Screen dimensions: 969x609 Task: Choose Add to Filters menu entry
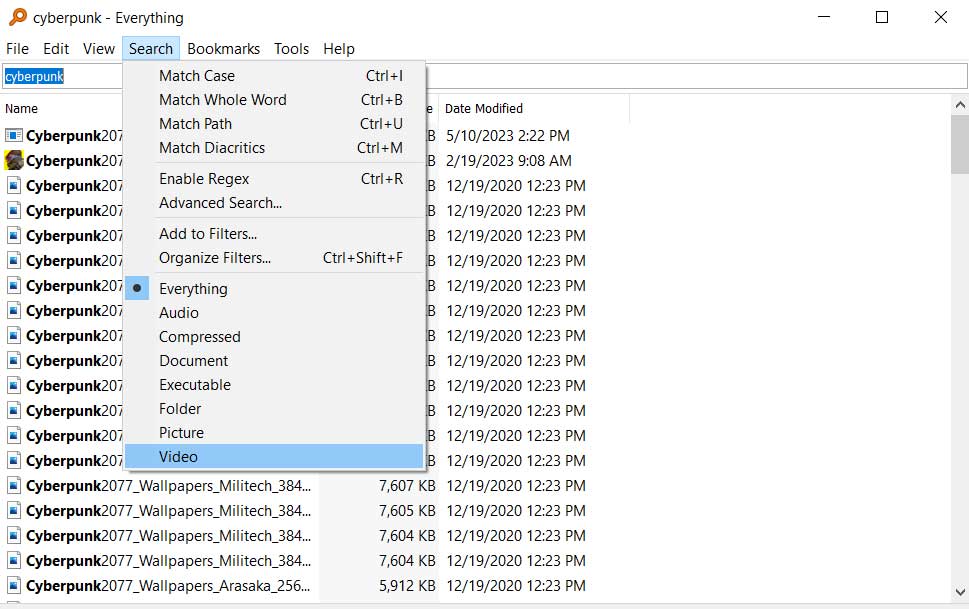pos(274,234)
